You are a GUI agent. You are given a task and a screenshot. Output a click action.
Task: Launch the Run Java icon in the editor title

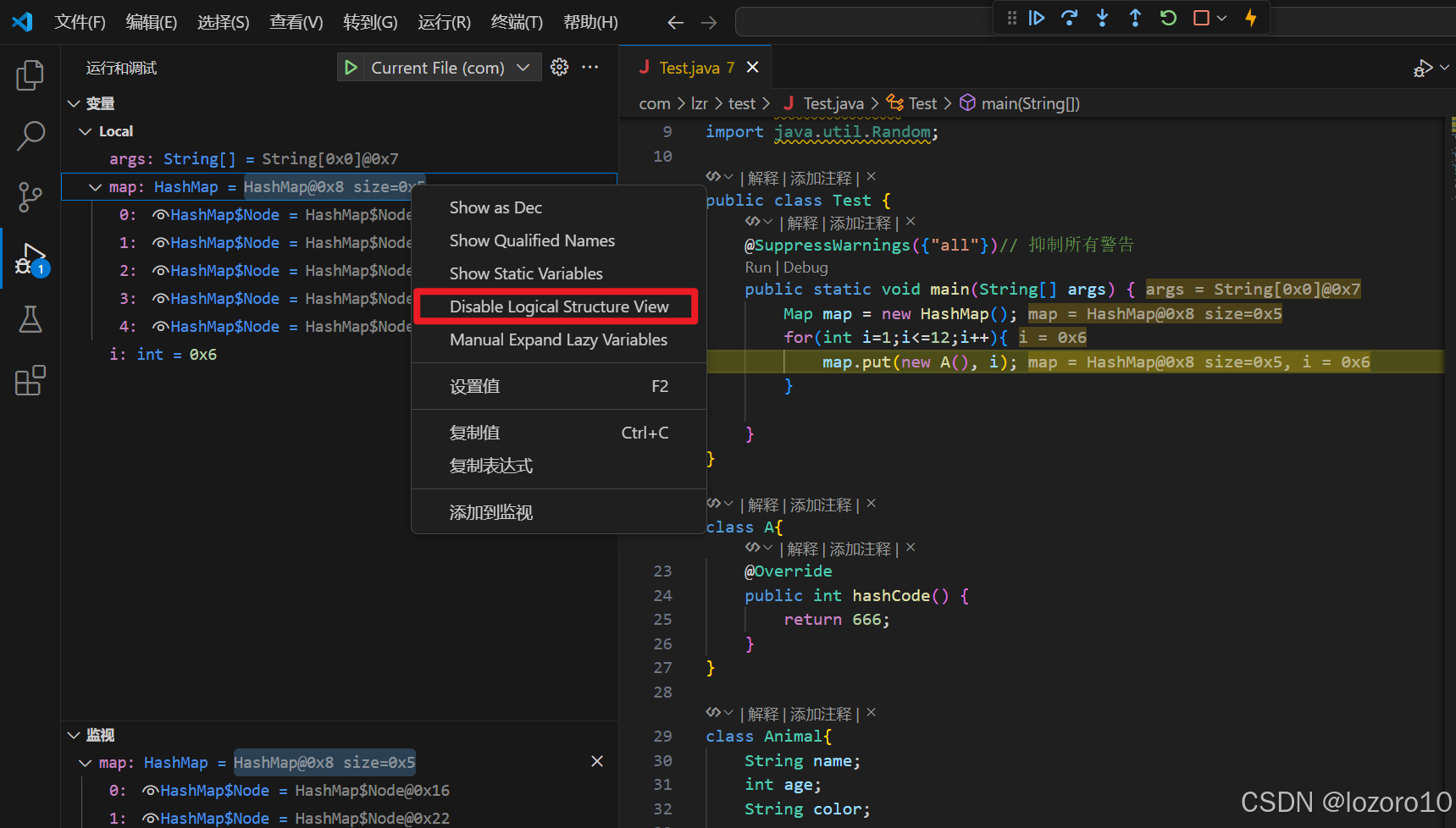1421,67
